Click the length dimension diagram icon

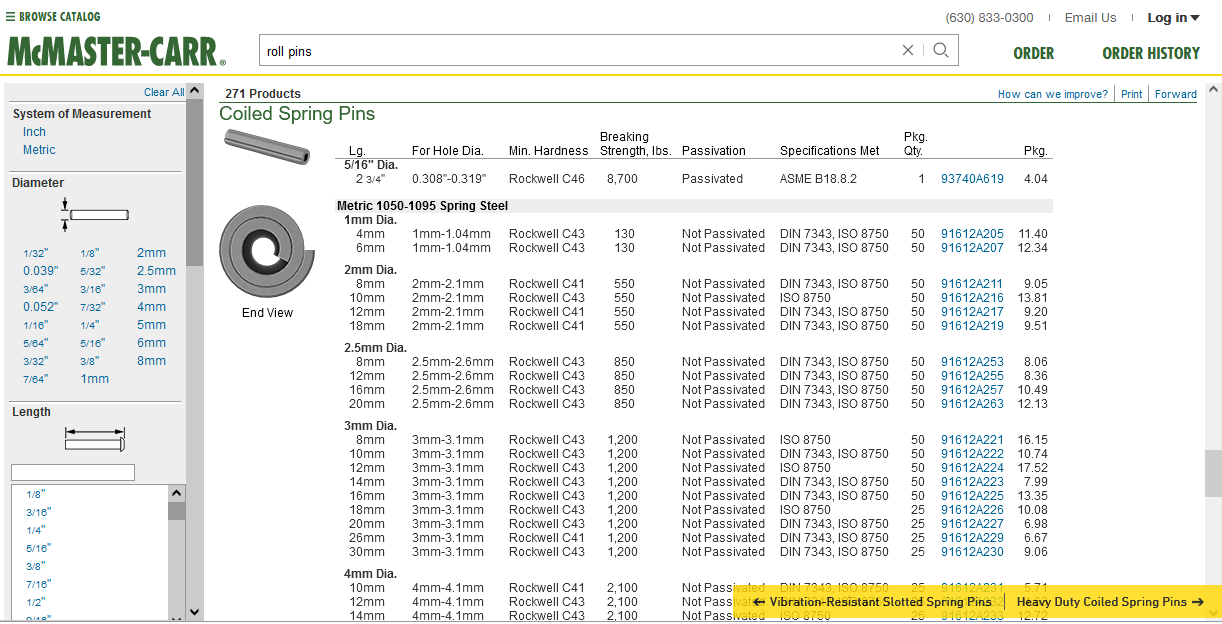pyautogui.click(x=95, y=438)
